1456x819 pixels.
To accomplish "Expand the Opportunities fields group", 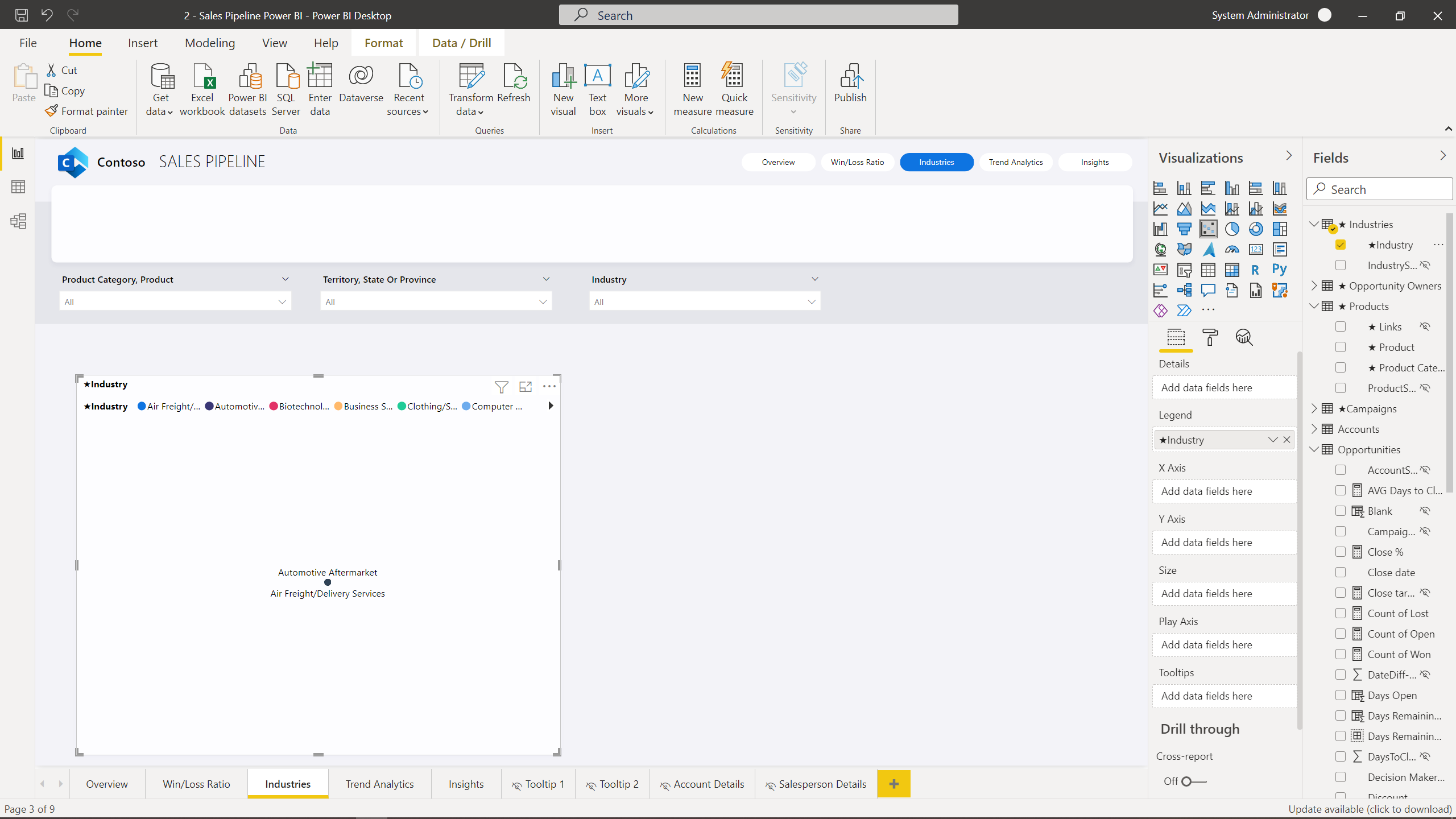I will [1316, 449].
